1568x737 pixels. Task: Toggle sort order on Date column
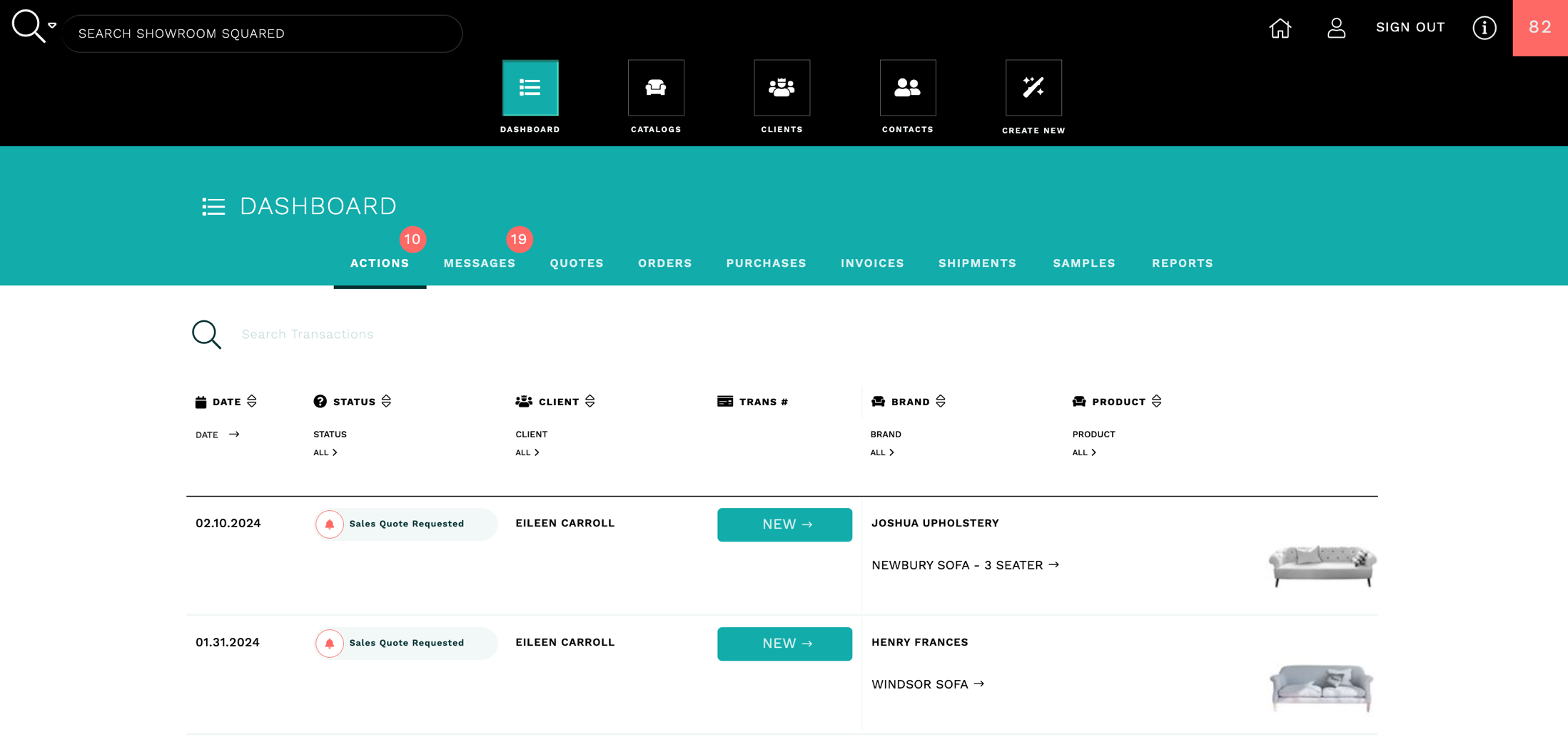click(x=252, y=402)
